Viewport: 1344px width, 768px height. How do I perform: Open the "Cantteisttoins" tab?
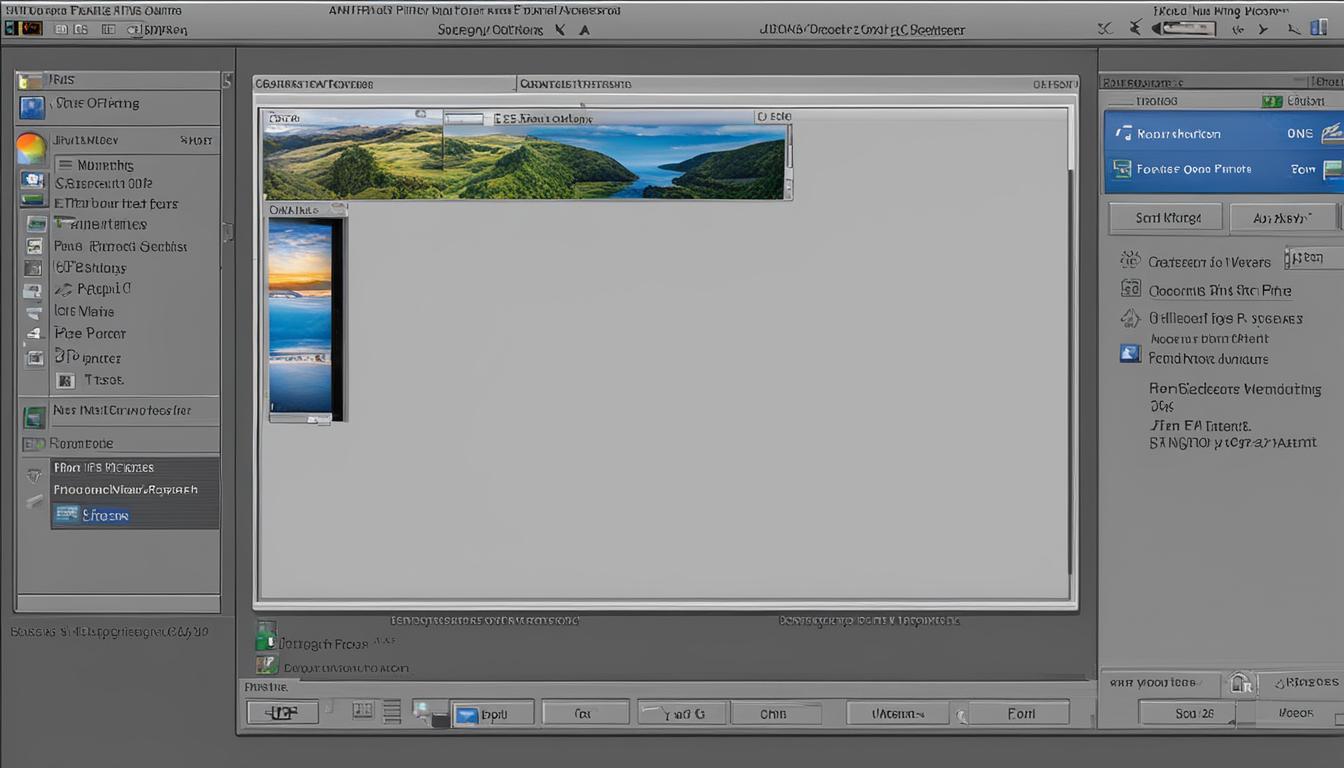(x=578, y=85)
